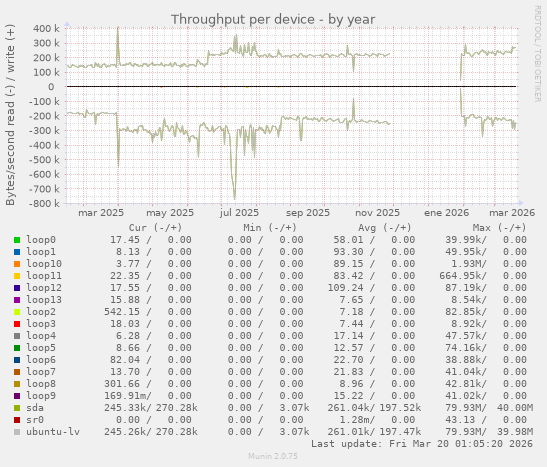Click the loop12 dark blue swatch
This screenshot has width=547, height=467.
click(x=17, y=288)
